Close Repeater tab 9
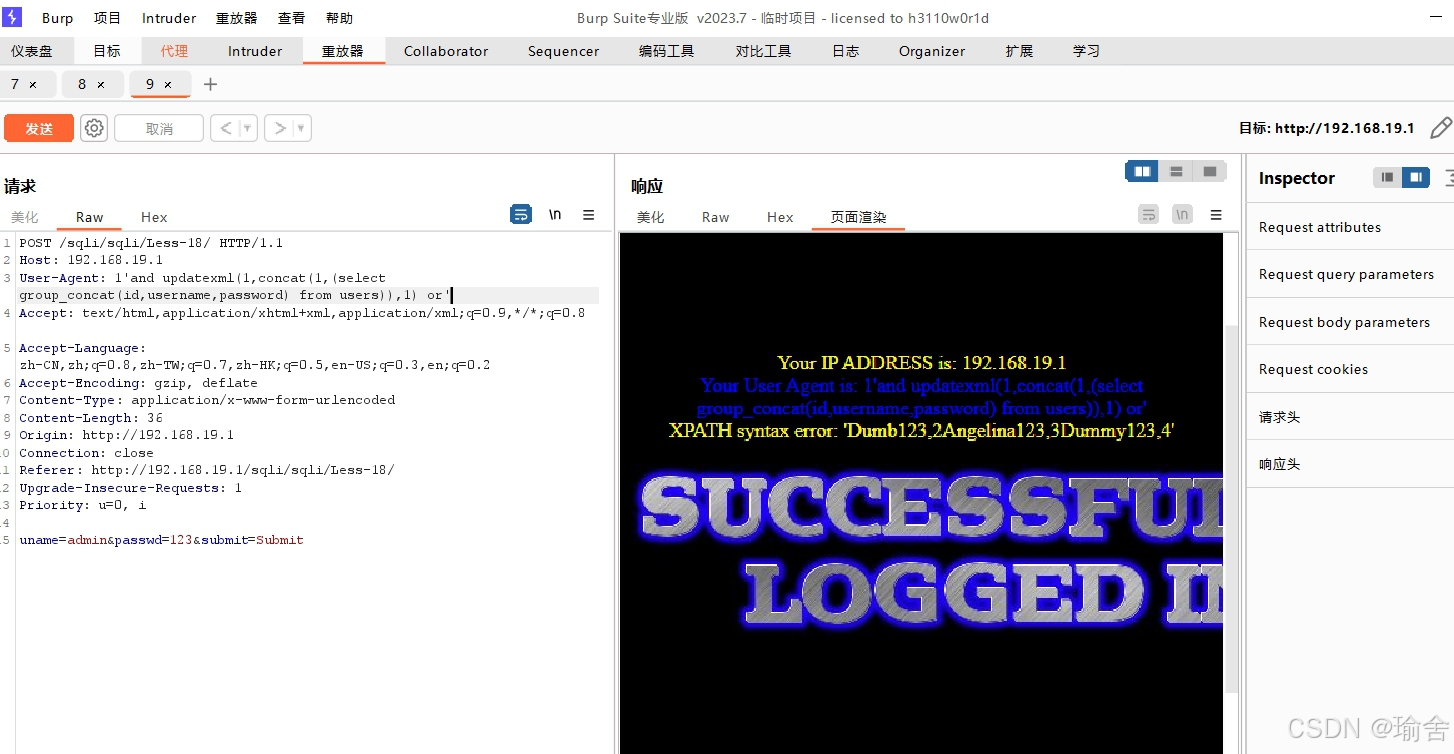 point(168,85)
